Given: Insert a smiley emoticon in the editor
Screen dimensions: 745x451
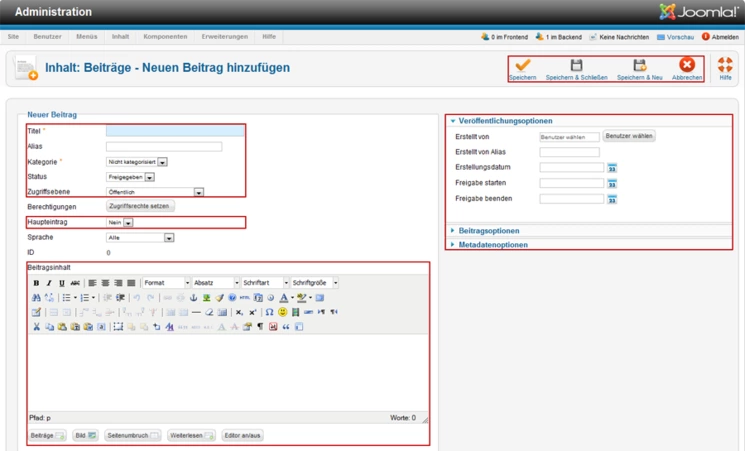Looking at the screenshot, I should [x=282, y=312].
